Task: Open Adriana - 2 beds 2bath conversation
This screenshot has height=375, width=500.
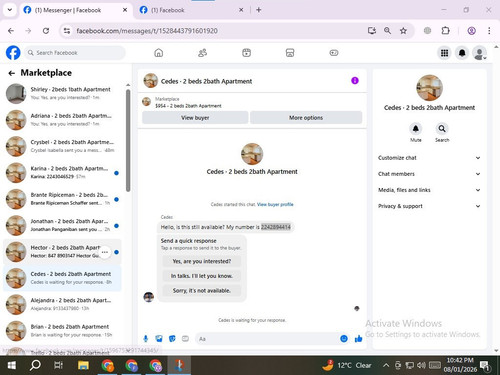Action: pos(62,120)
